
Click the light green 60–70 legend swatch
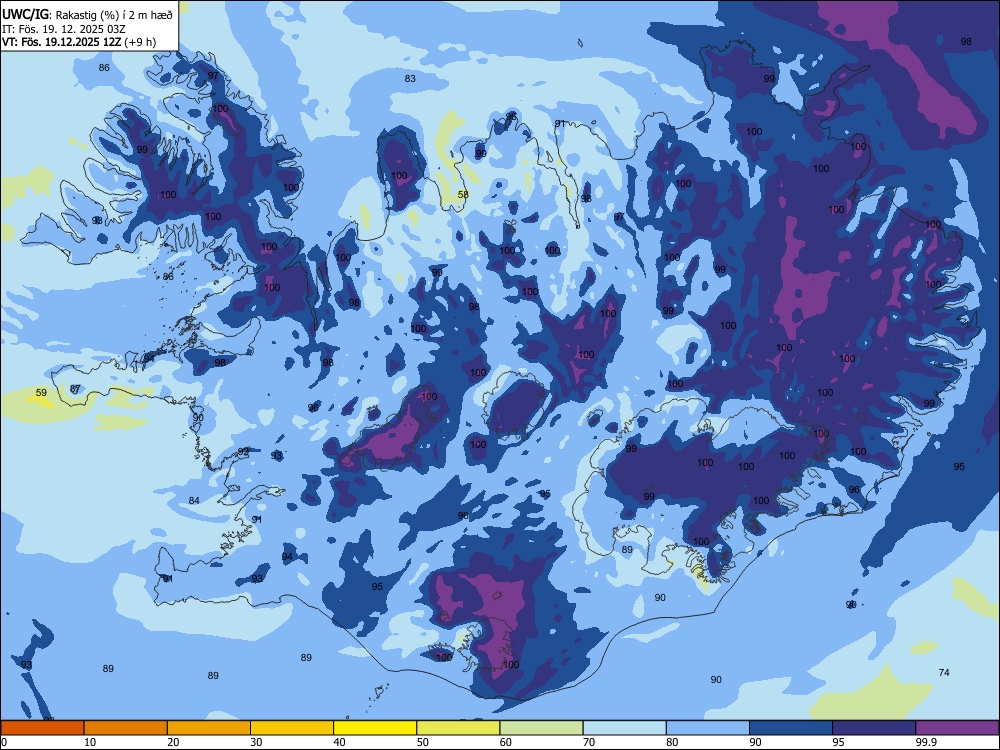(x=541, y=728)
